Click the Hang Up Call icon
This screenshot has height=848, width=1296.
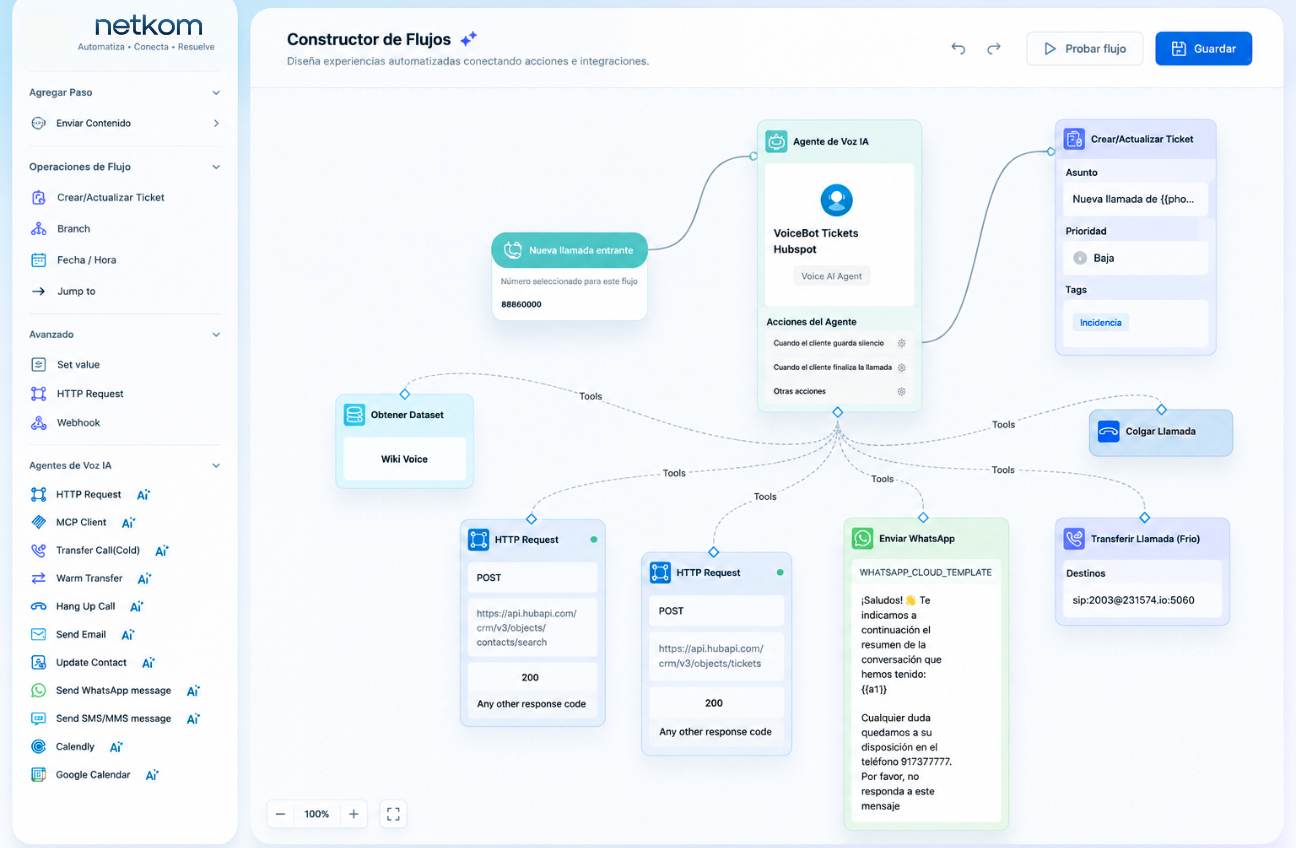pos(39,606)
